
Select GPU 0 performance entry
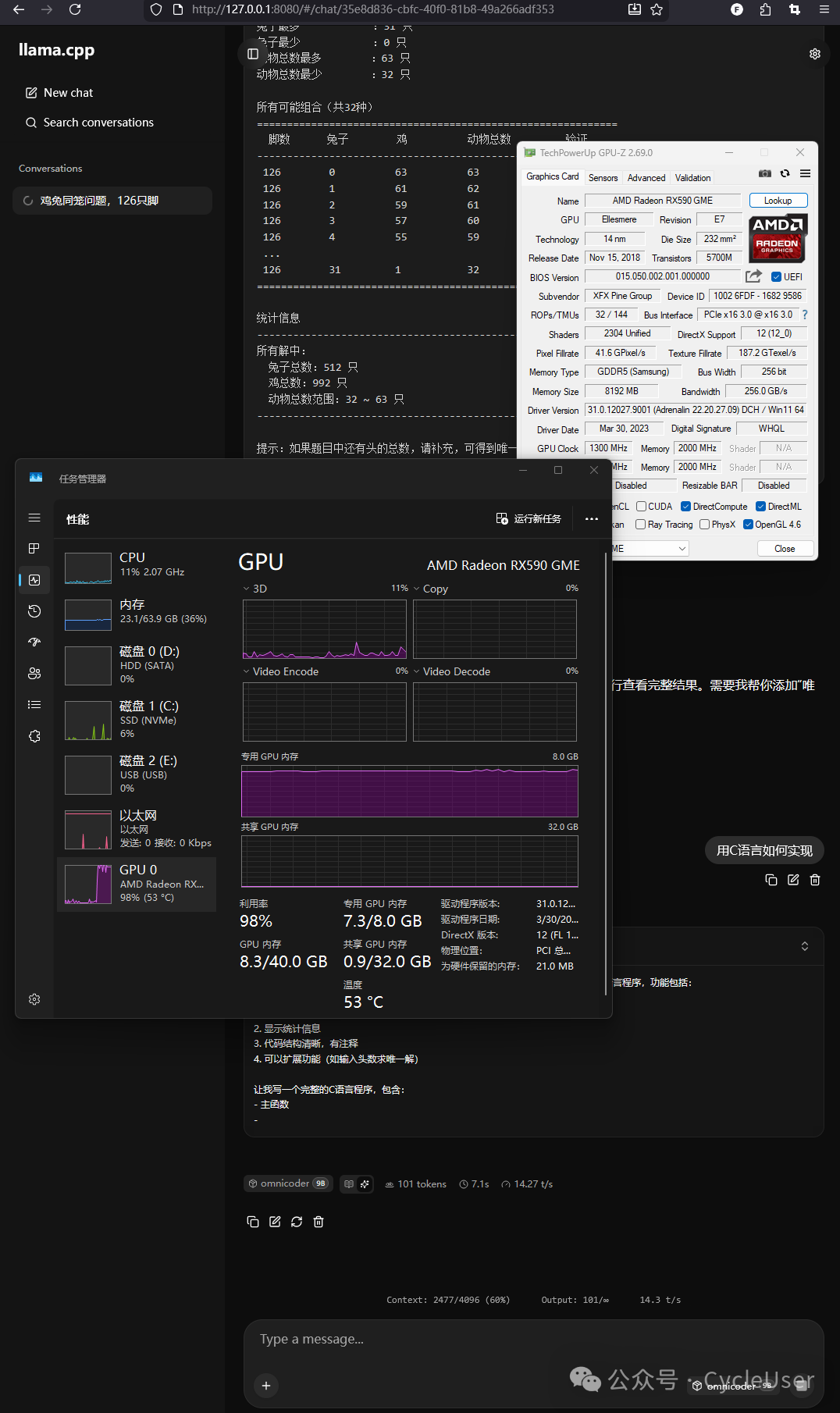(x=137, y=884)
